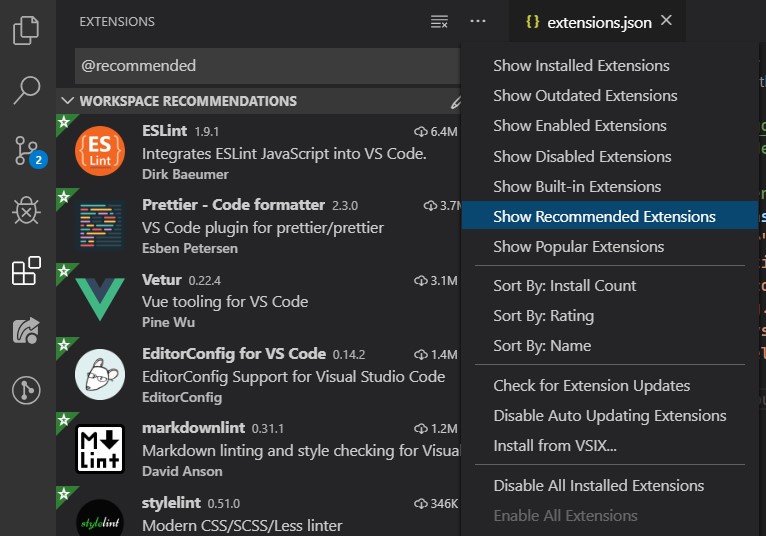The image size is (766, 536).
Task: Switch to the extensions.json tab
Action: click(x=599, y=23)
